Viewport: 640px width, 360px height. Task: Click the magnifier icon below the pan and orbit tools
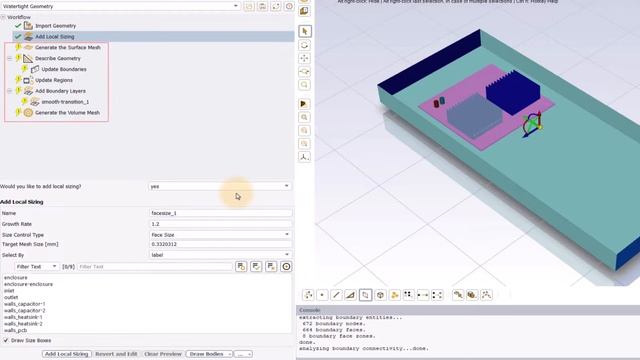click(x=304, y=85)
